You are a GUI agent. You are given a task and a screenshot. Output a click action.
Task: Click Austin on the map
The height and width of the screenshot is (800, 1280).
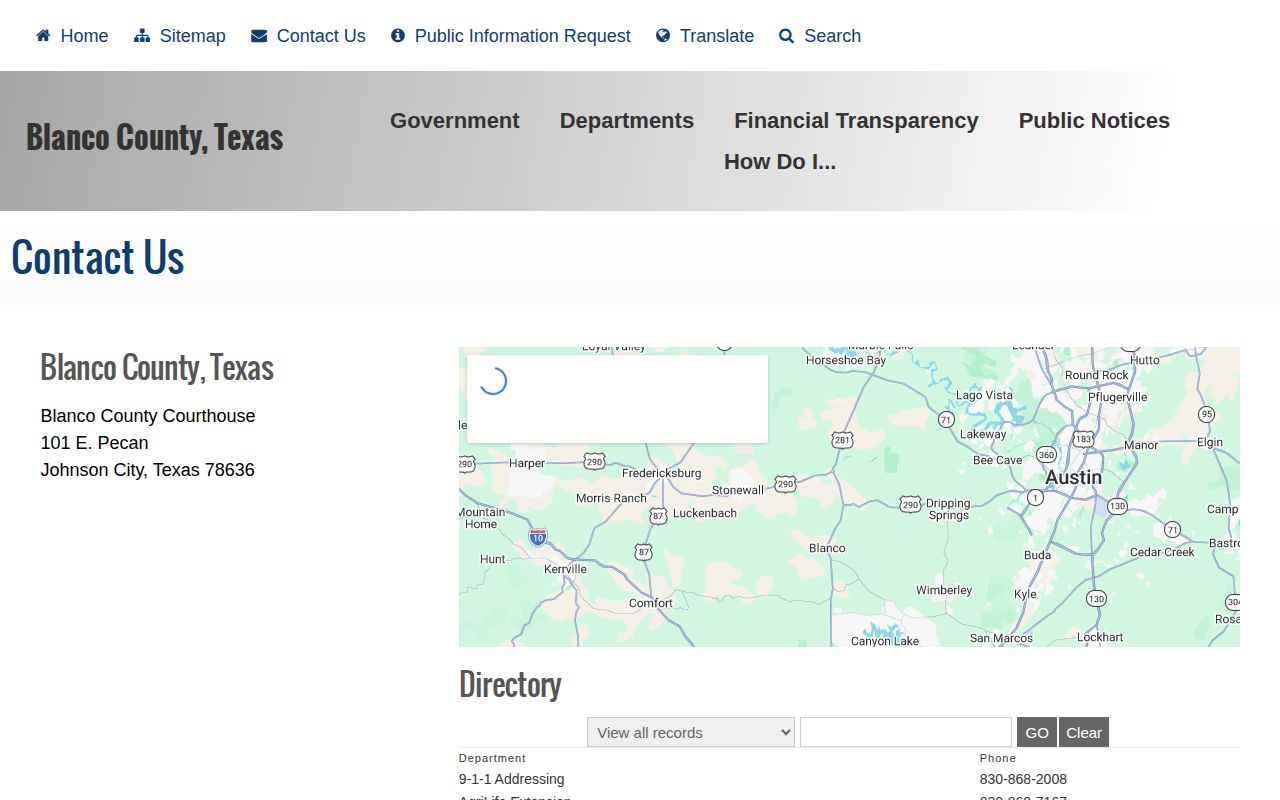pos(1073,478)
